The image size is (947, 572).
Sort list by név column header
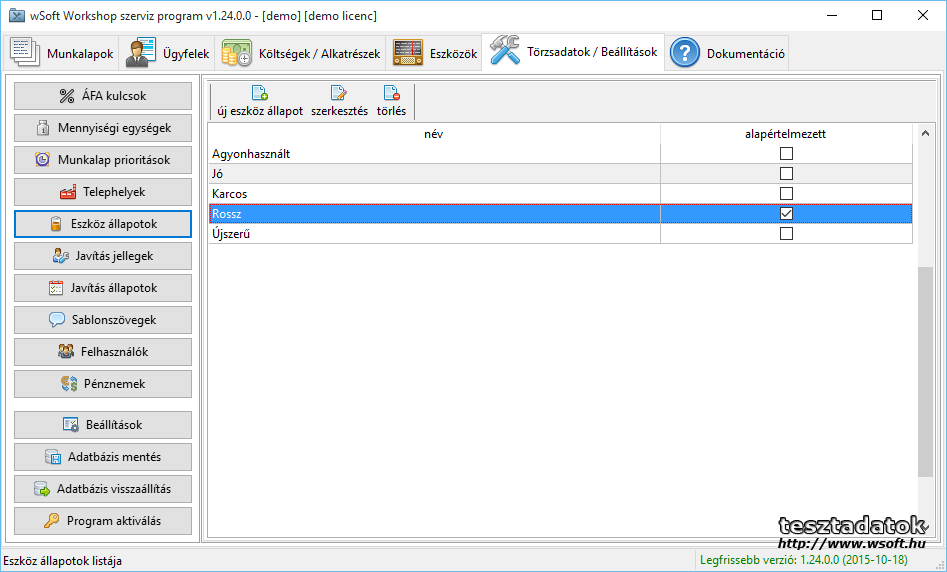point(433,134)
